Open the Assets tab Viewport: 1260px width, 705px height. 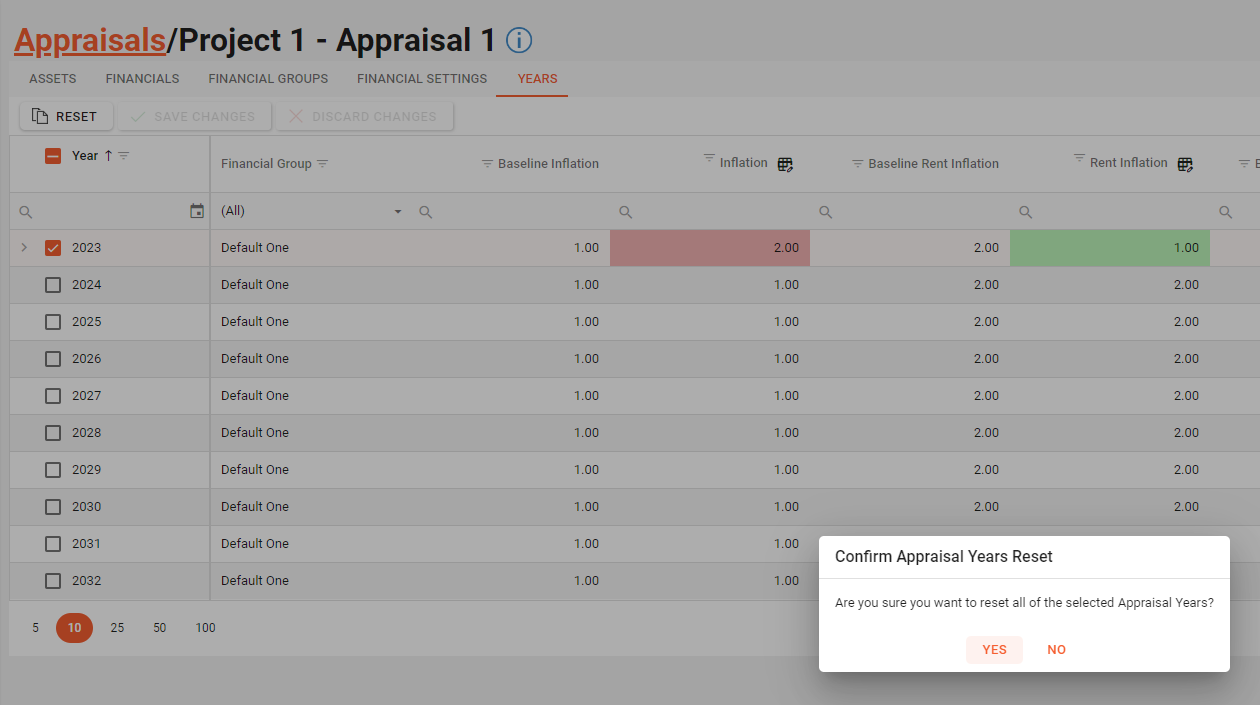[53, 79]
